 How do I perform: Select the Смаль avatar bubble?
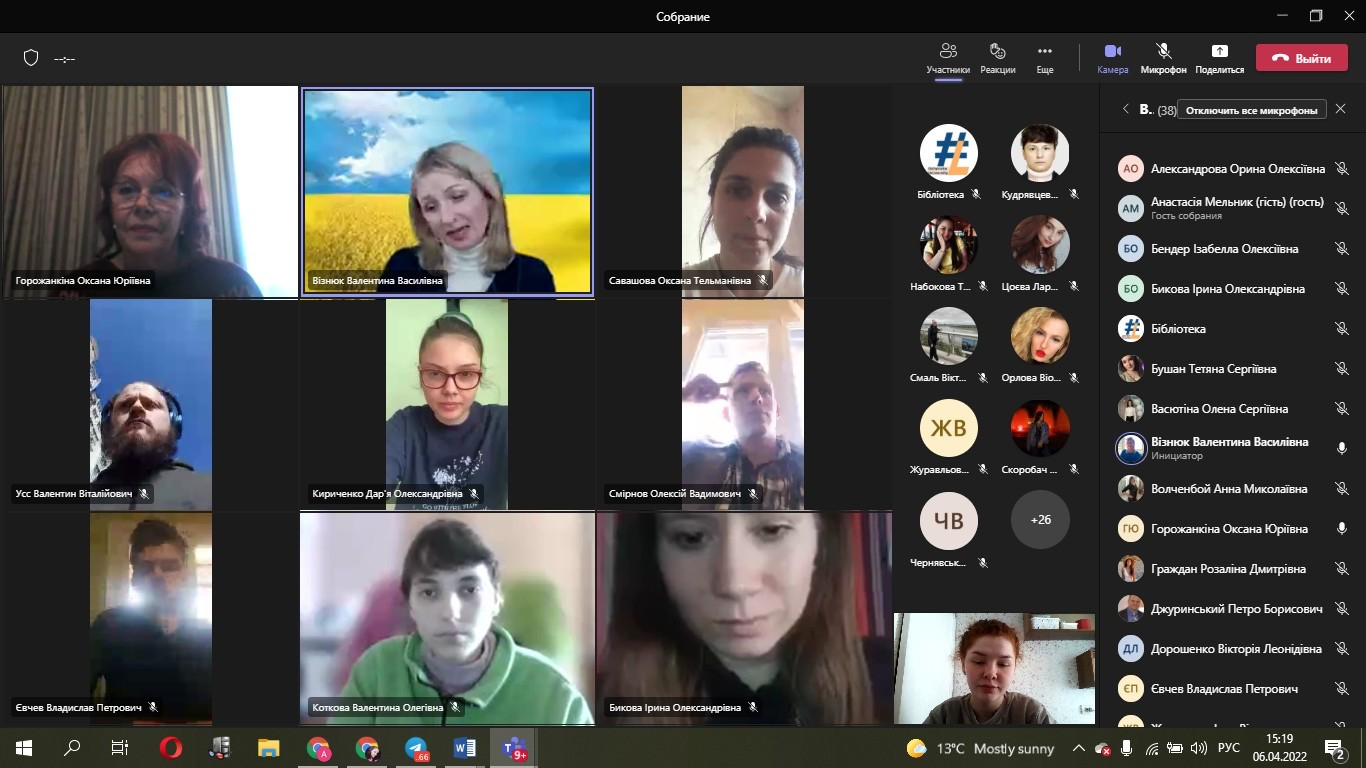pos(948,336)
